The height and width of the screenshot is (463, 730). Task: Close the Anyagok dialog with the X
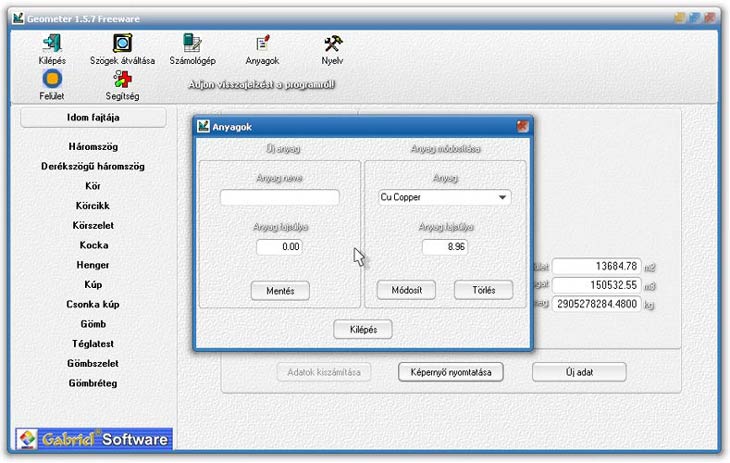point(522,127)
